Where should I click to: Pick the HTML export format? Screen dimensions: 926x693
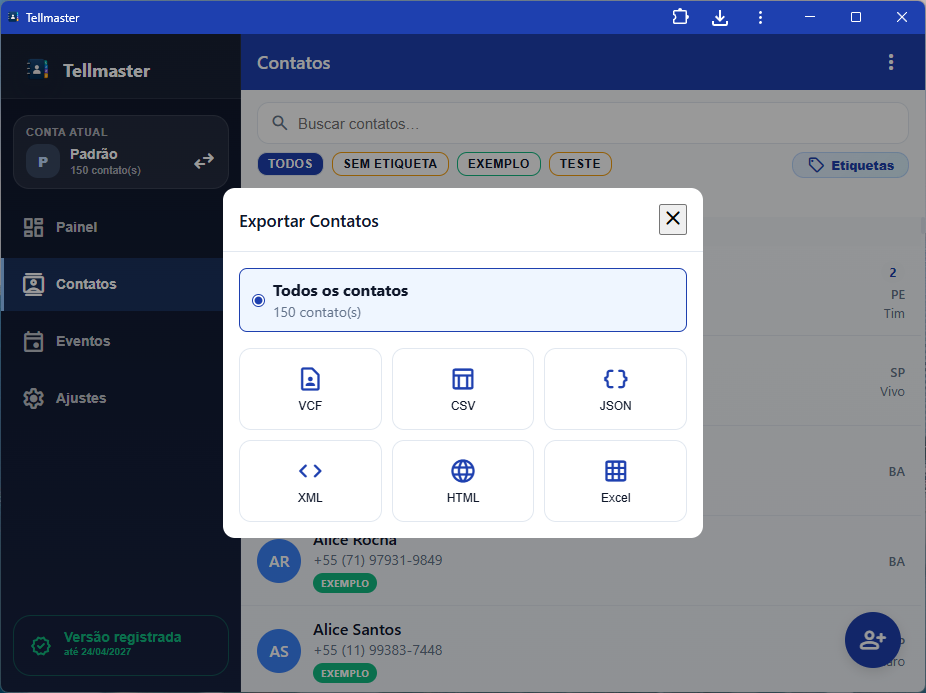point(463,481)
